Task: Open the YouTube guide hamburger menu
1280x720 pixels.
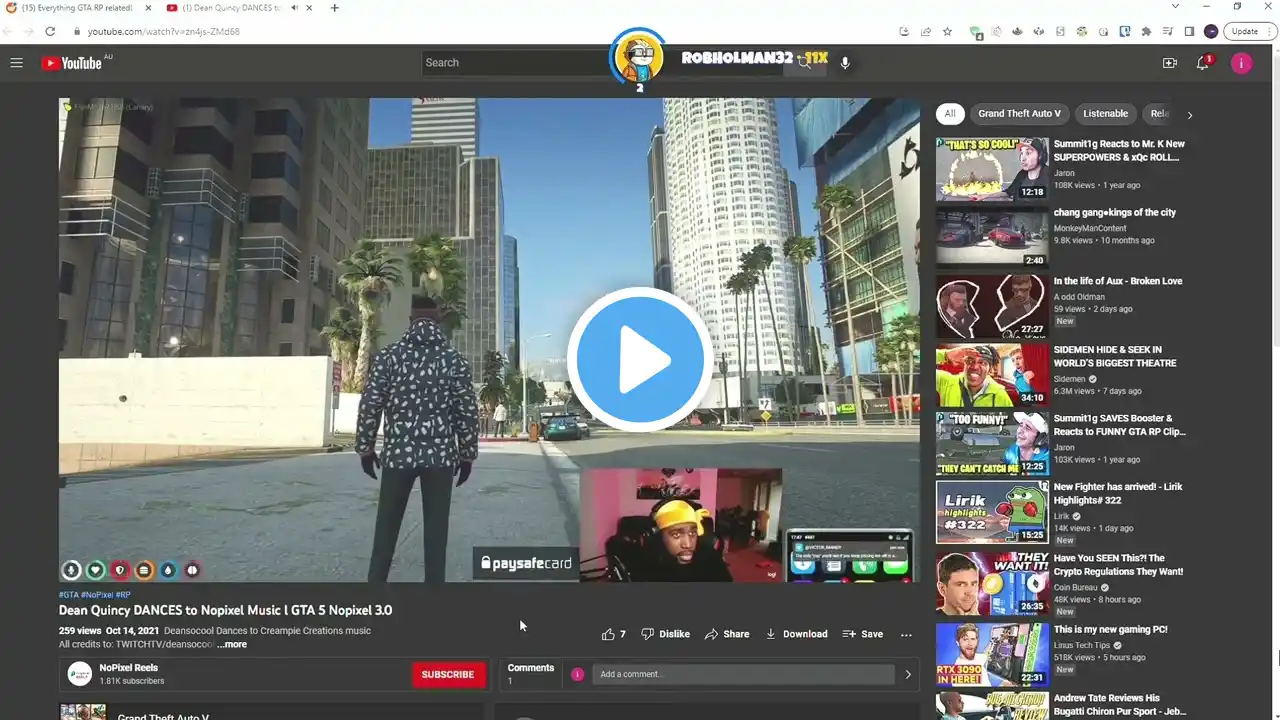Action: pos(16,63)
